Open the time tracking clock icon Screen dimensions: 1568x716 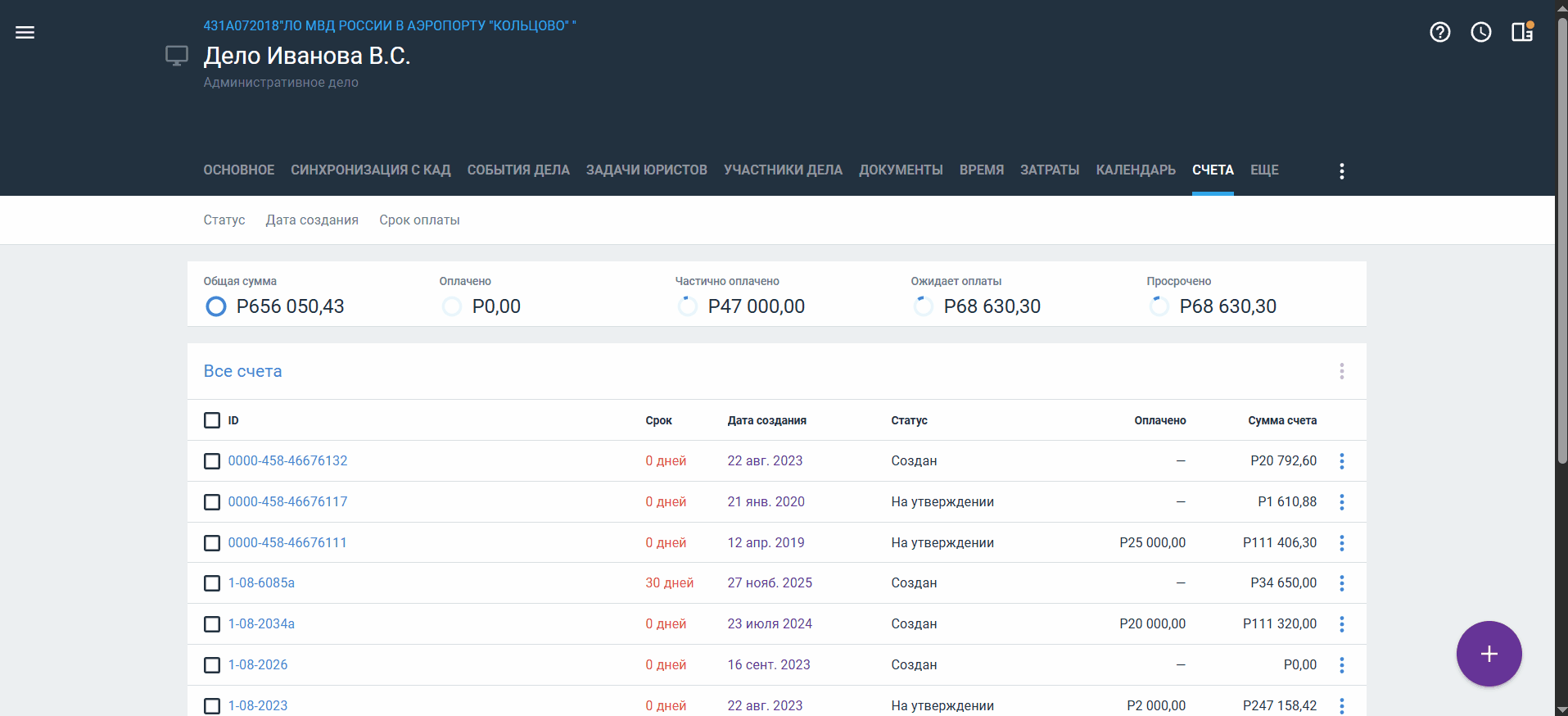point(1480,33)
